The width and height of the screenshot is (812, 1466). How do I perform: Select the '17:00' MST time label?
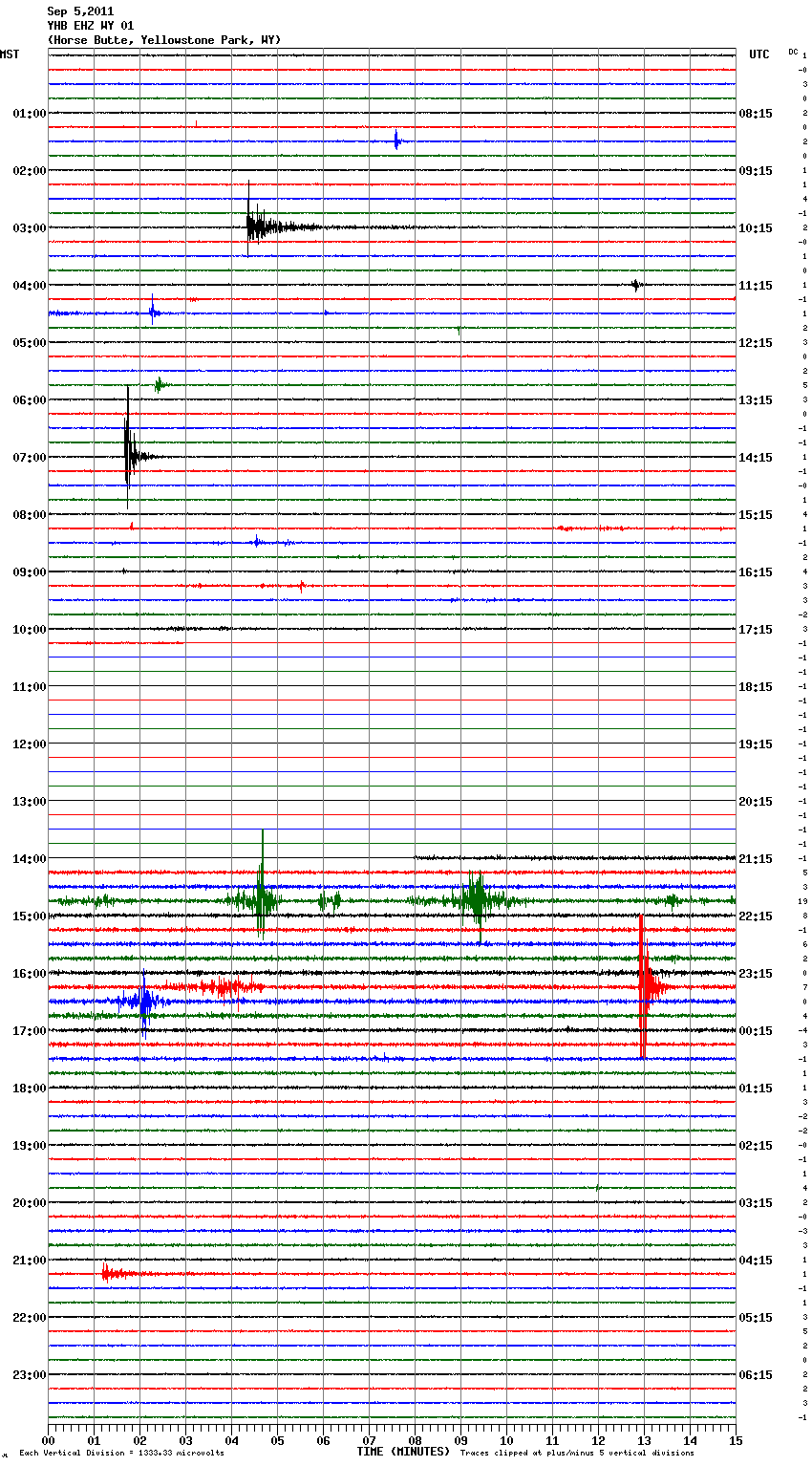[30, 1031]
